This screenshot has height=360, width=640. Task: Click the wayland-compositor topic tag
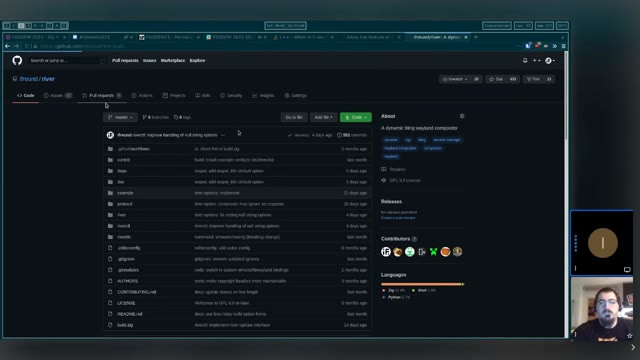[400, 148]
